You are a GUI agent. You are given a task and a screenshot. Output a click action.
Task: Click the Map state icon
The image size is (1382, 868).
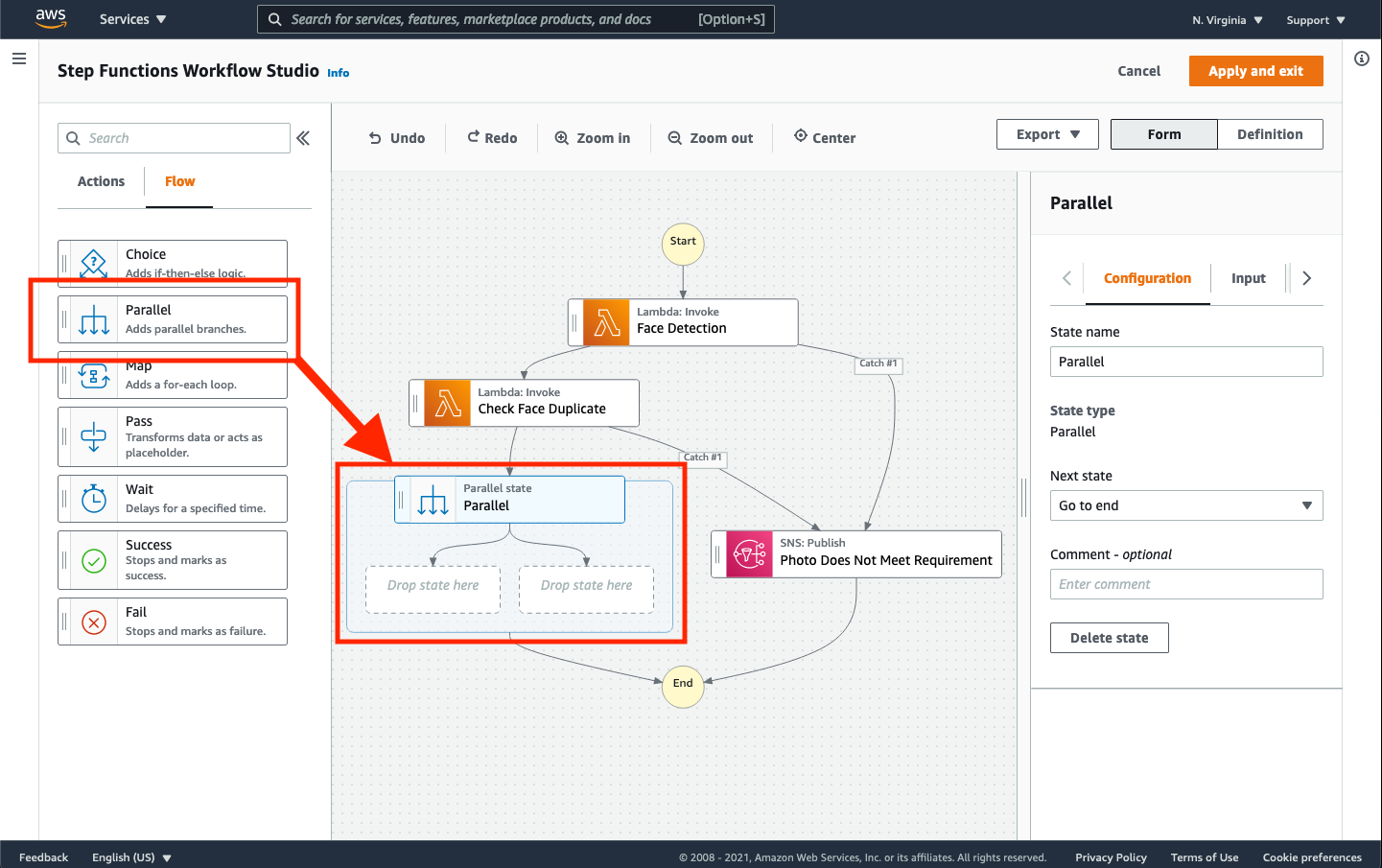(x=94, y=375)
